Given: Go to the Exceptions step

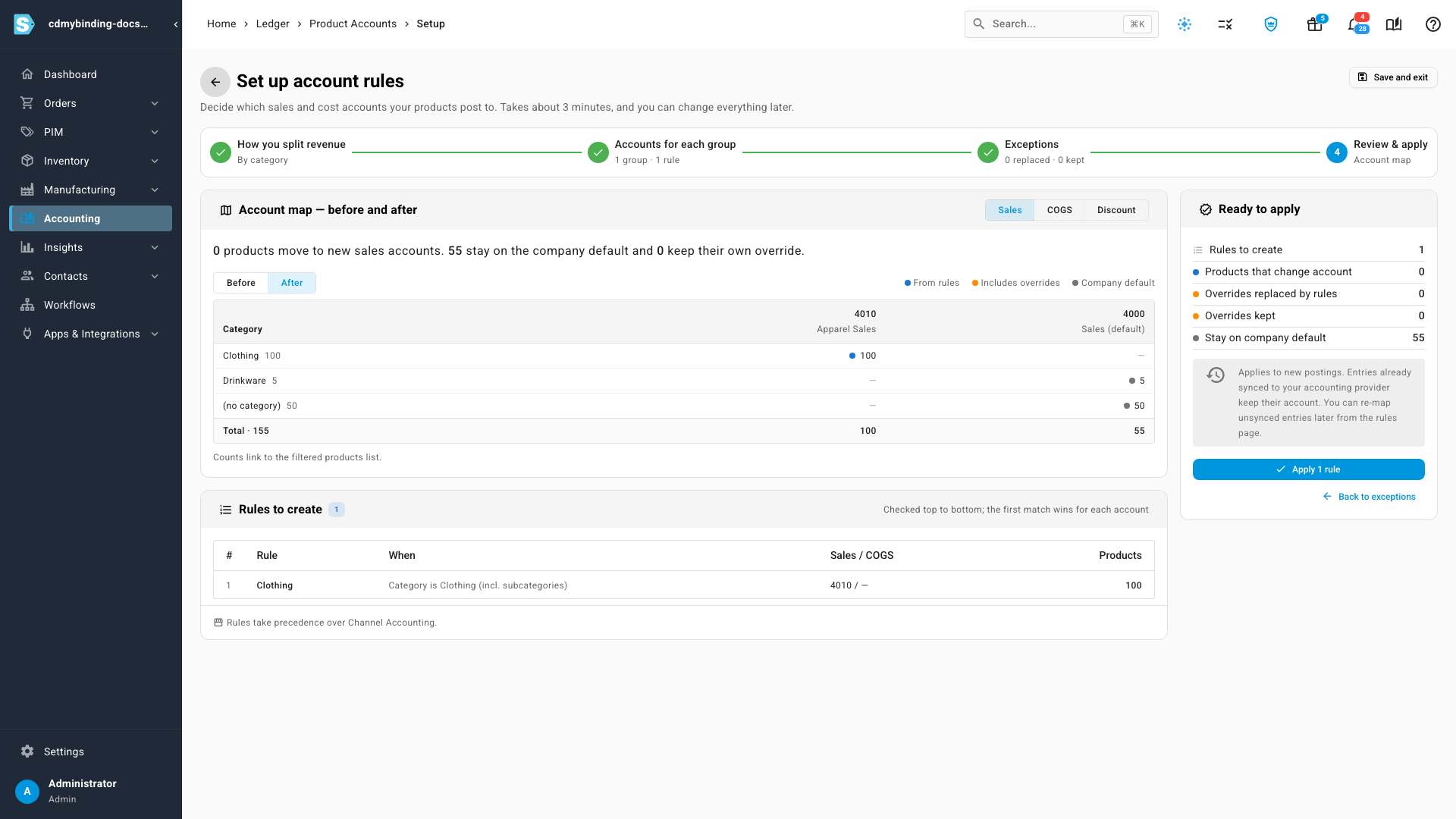Looking at the screenshot, I should tap(1031, 152).
